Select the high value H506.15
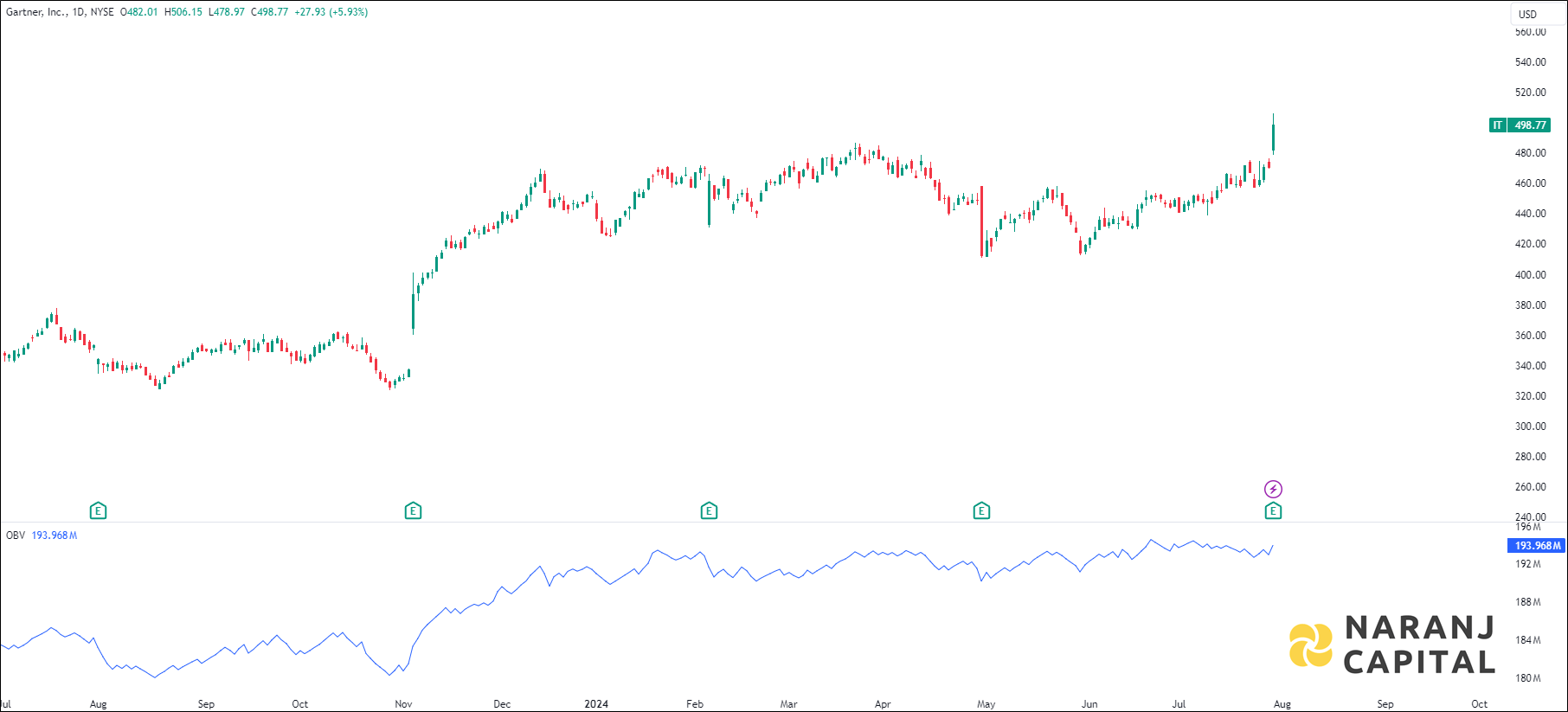Image resolution: width=1568 pixels, height=712 pixels. 183,12
